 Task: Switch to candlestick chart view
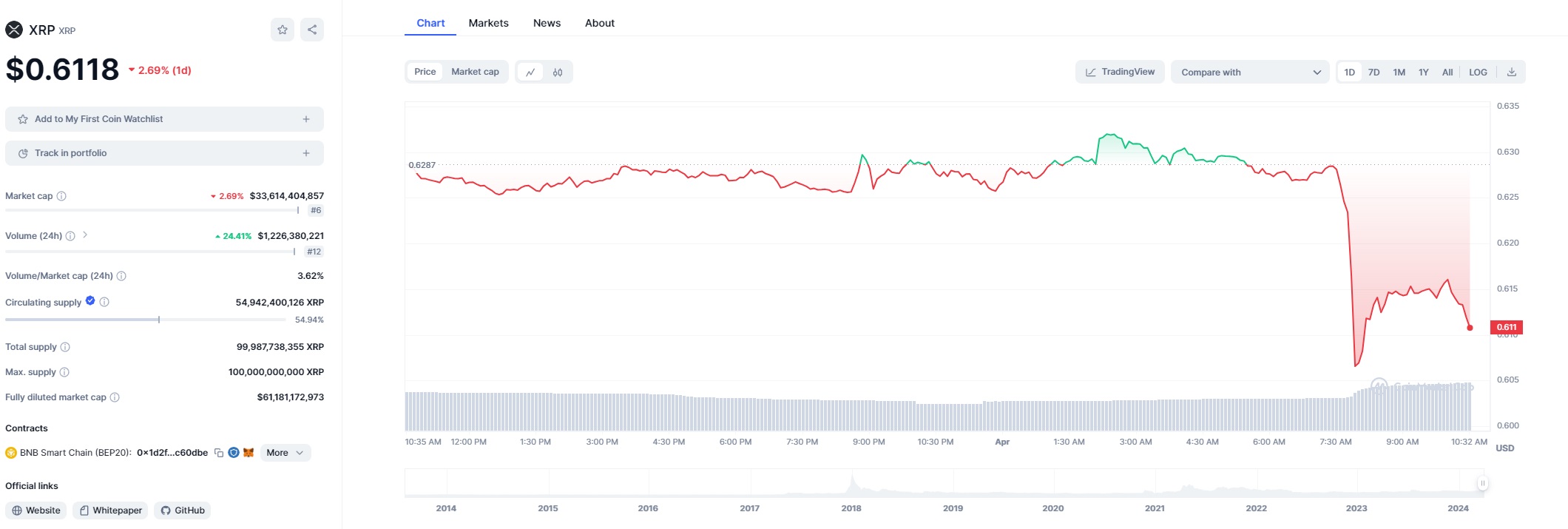point(558,72)
